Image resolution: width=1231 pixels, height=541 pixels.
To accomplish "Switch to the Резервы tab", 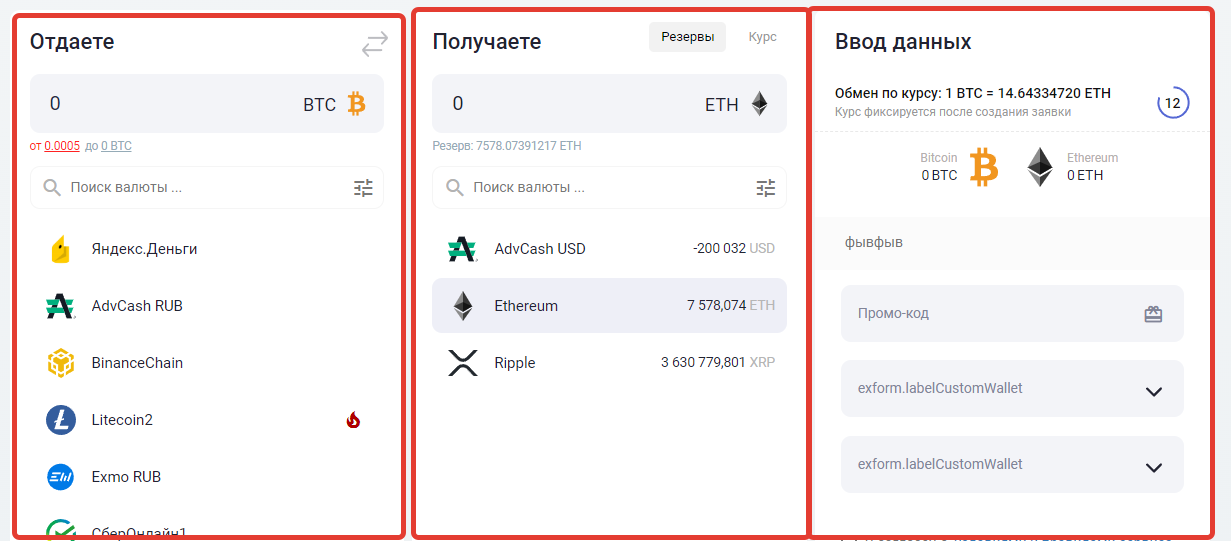I will pos(687,37).
